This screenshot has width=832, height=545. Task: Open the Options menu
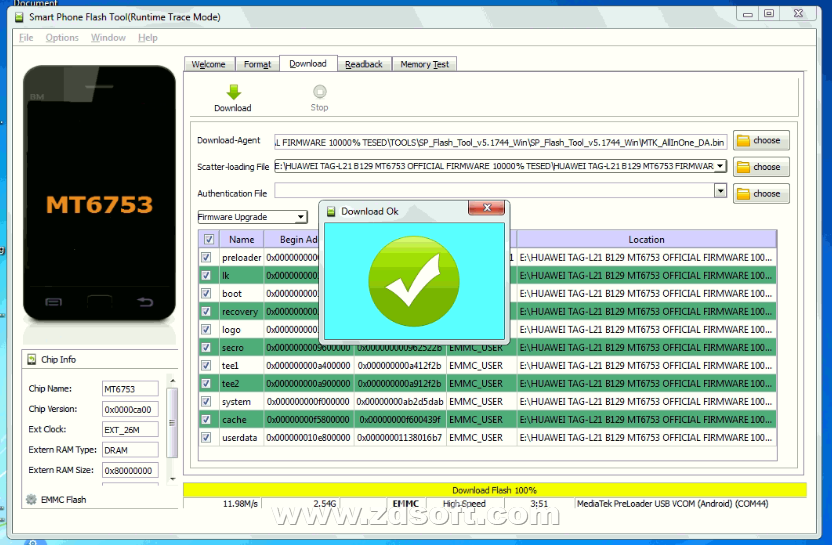pos(62,38)
